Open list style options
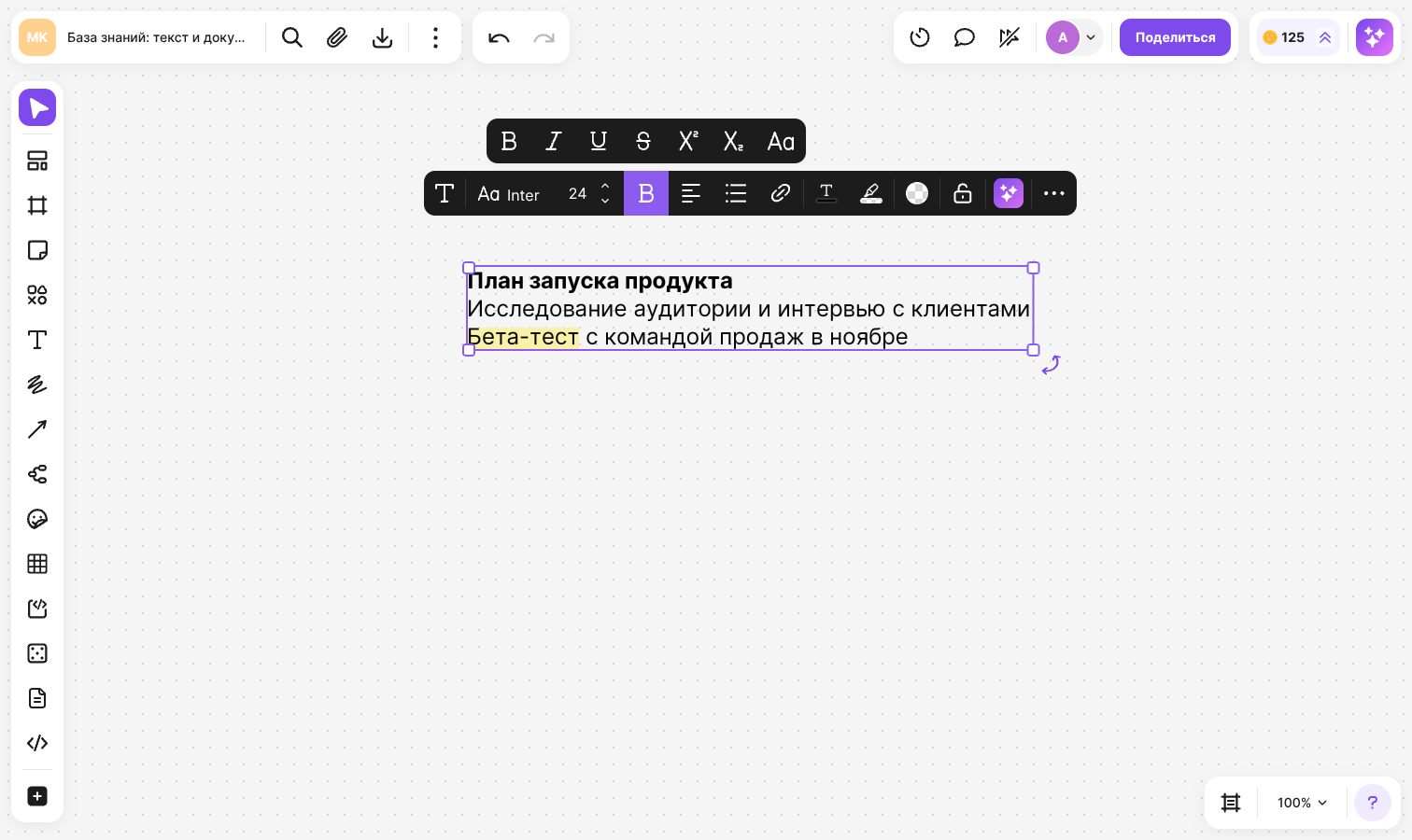This screenshot has height=840, width=1412. pyautogui.click(x=736, y=193)
